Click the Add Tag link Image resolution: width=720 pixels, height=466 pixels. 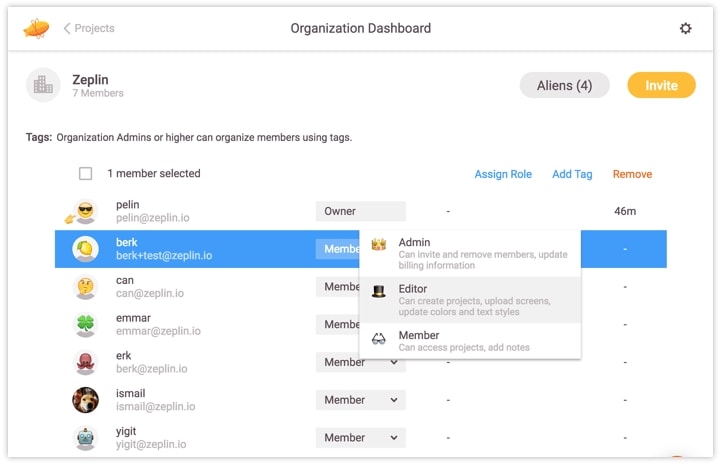tap(572, 174)
